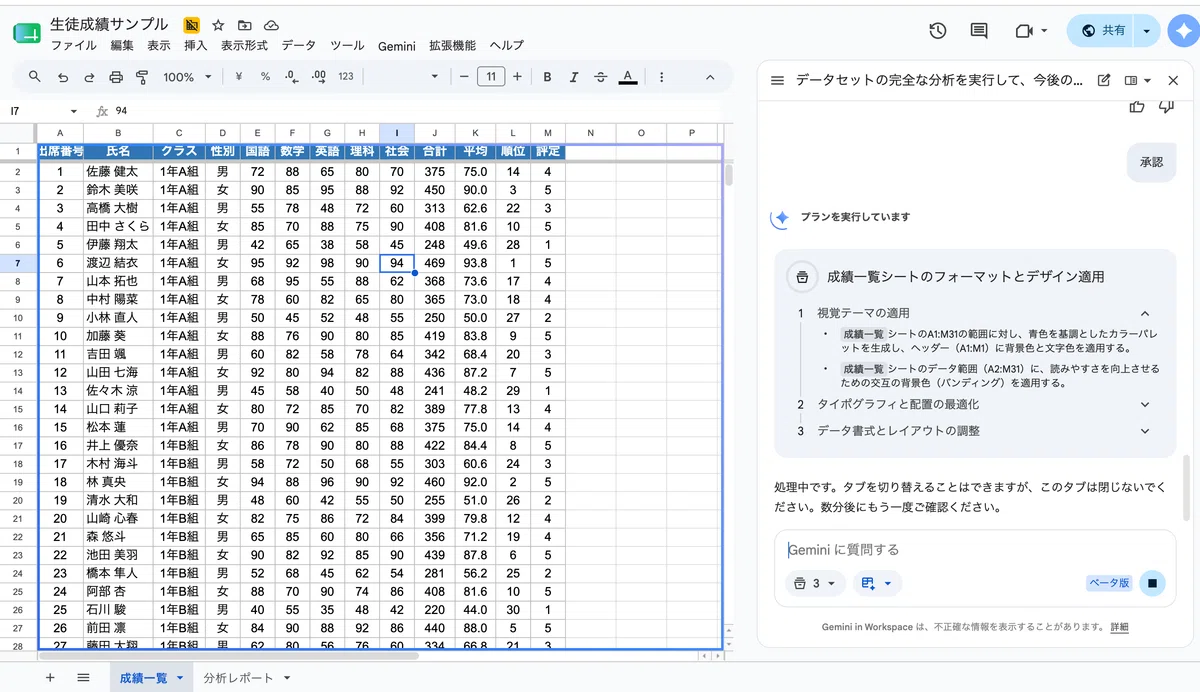Viewport: 1200px width, 692px height.
Task: Toggle strikethrough formatting
Action: point(601,77)
